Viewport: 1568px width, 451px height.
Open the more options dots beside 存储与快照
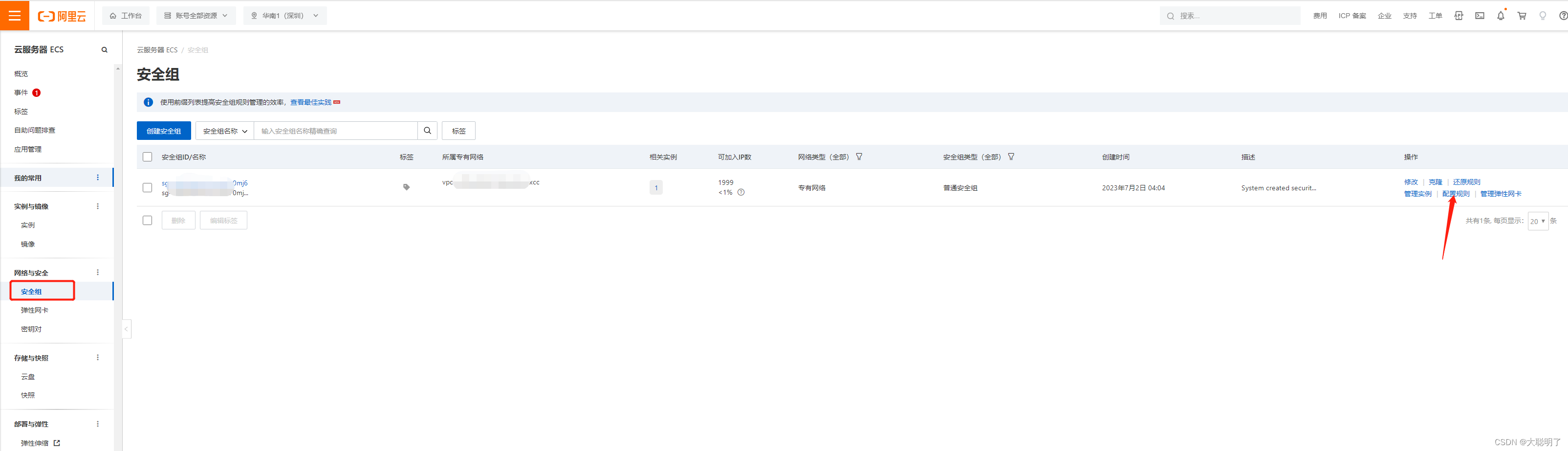97,358
